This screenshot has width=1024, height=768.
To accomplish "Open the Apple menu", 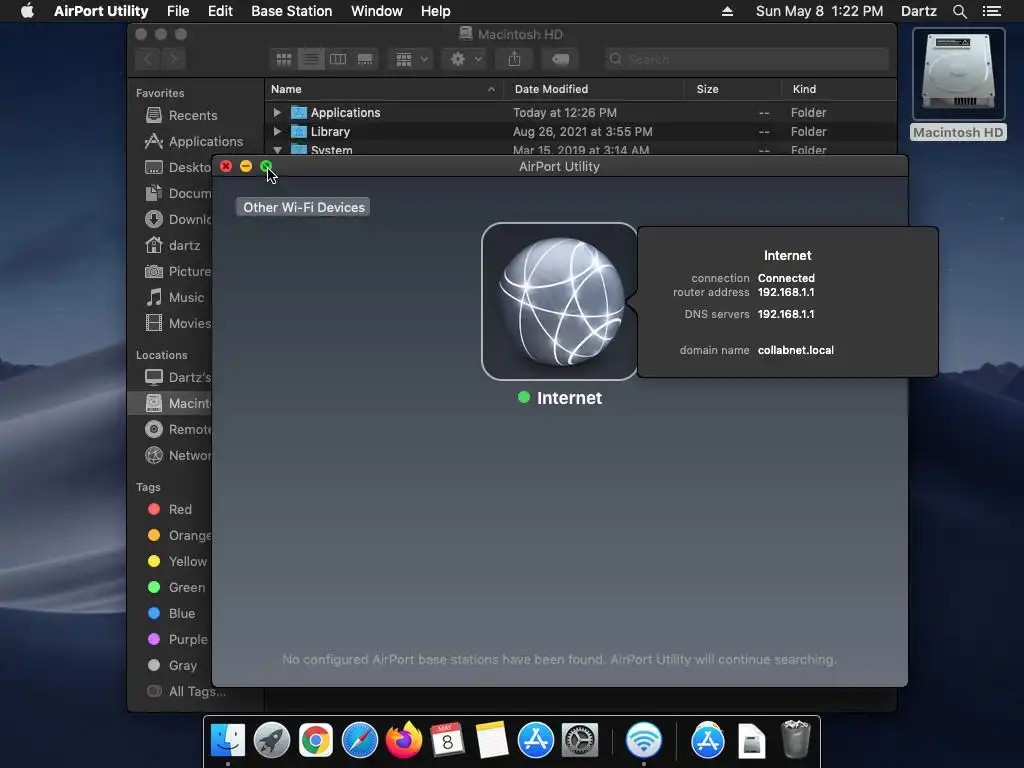I will point(27,11).
